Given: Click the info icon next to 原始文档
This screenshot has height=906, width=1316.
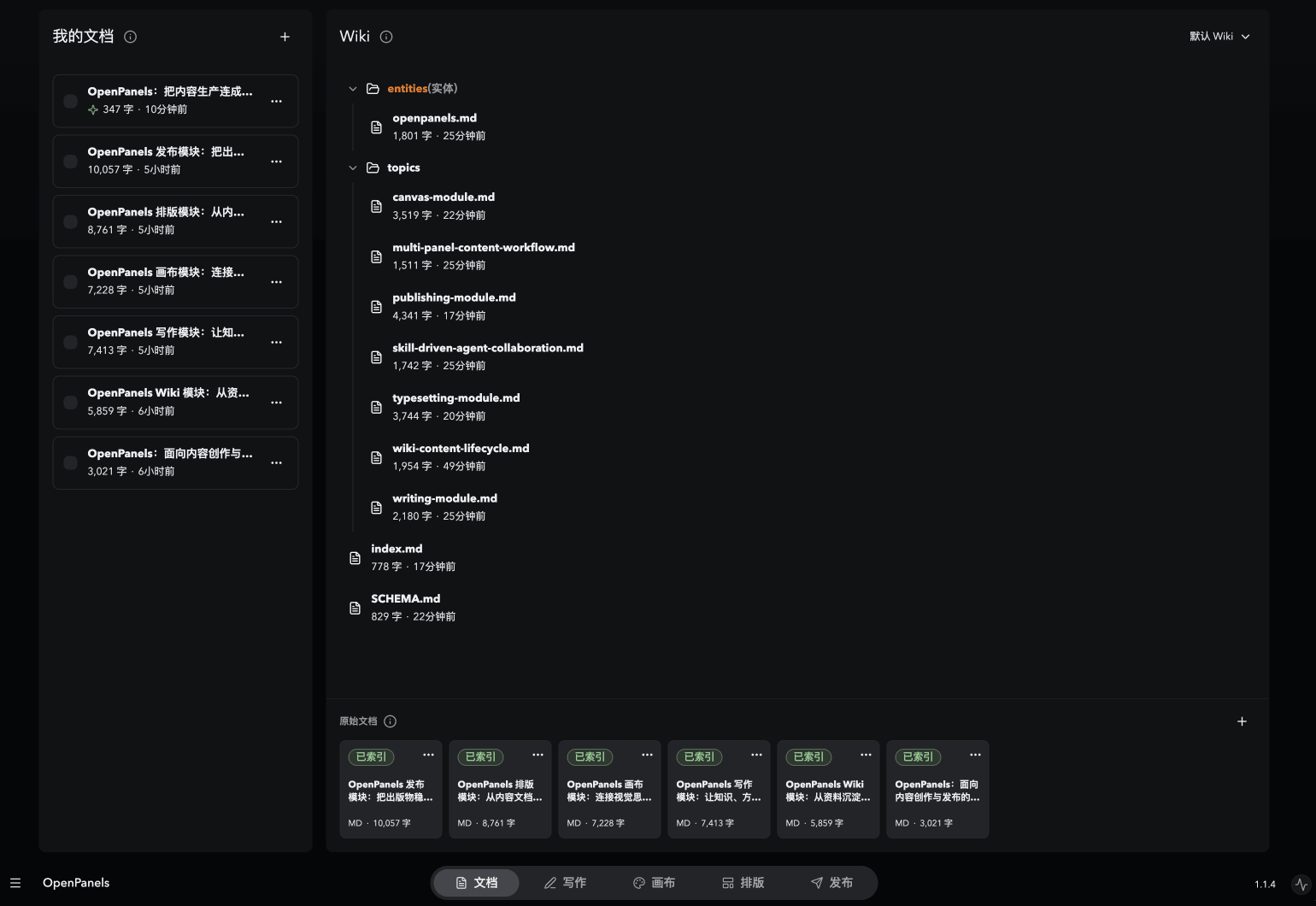Looking at the screenshot, I should 391,721.
